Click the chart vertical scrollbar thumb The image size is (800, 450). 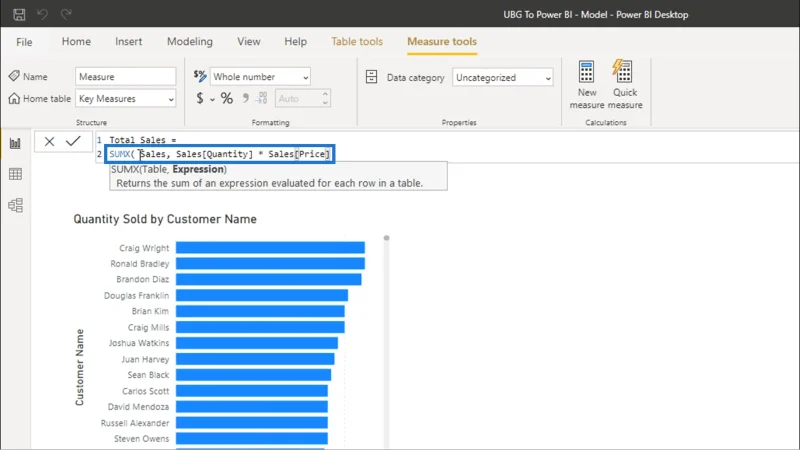pos(386,238)
